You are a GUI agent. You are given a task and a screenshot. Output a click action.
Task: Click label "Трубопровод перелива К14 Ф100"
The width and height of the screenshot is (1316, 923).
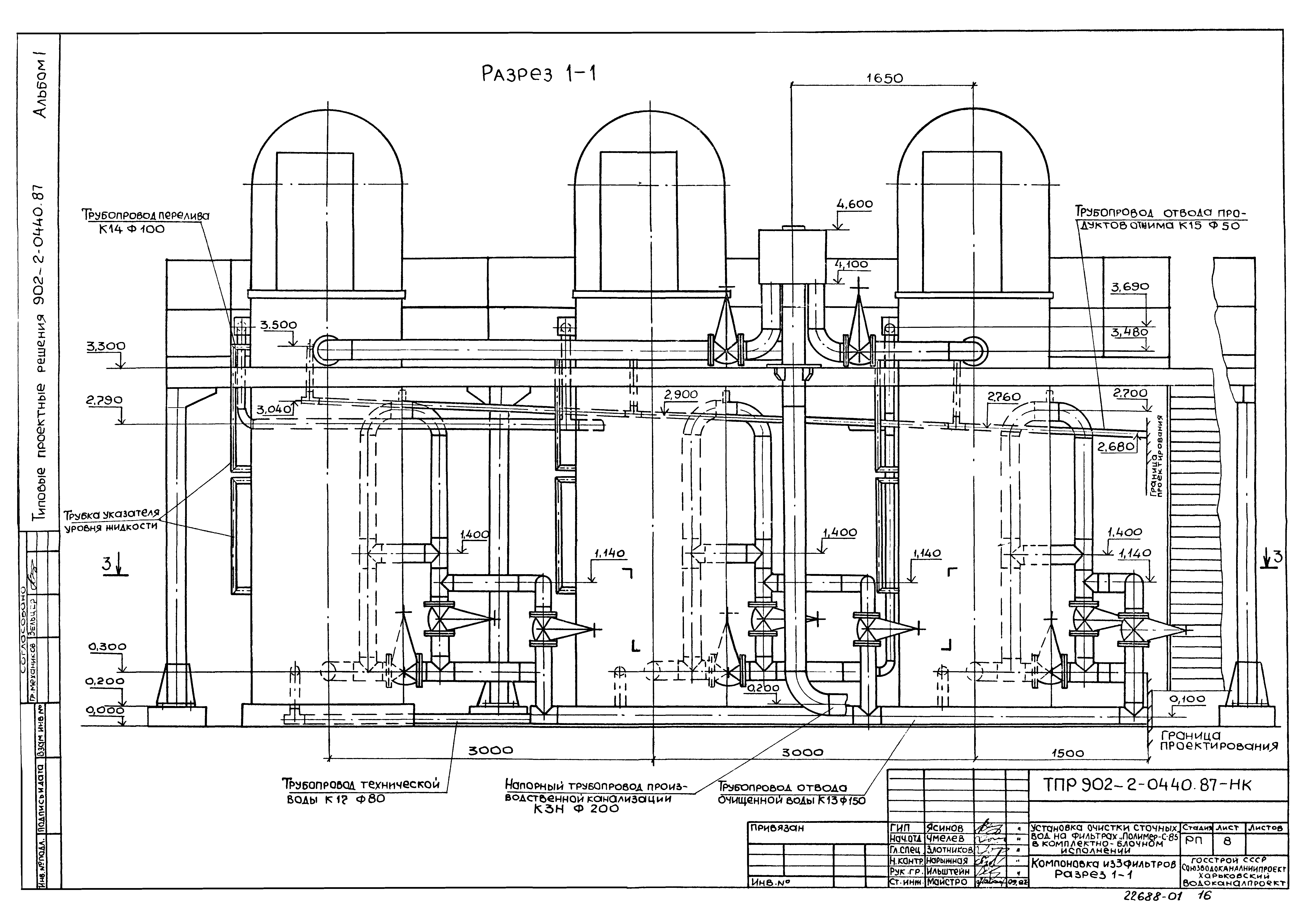point(146,222)
